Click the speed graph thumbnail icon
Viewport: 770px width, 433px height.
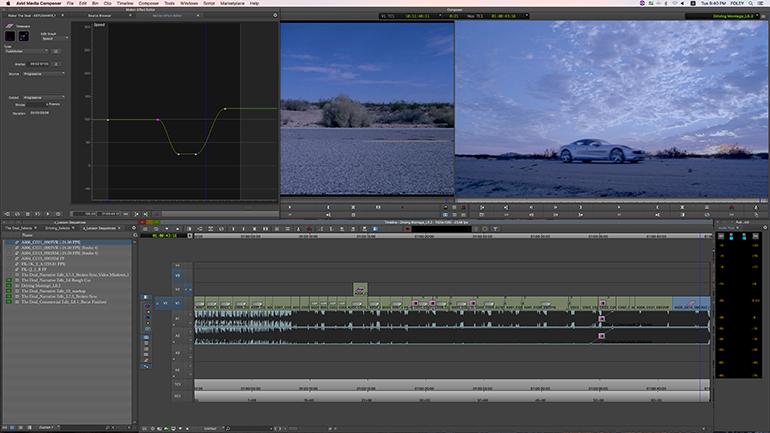coord(10,36)
